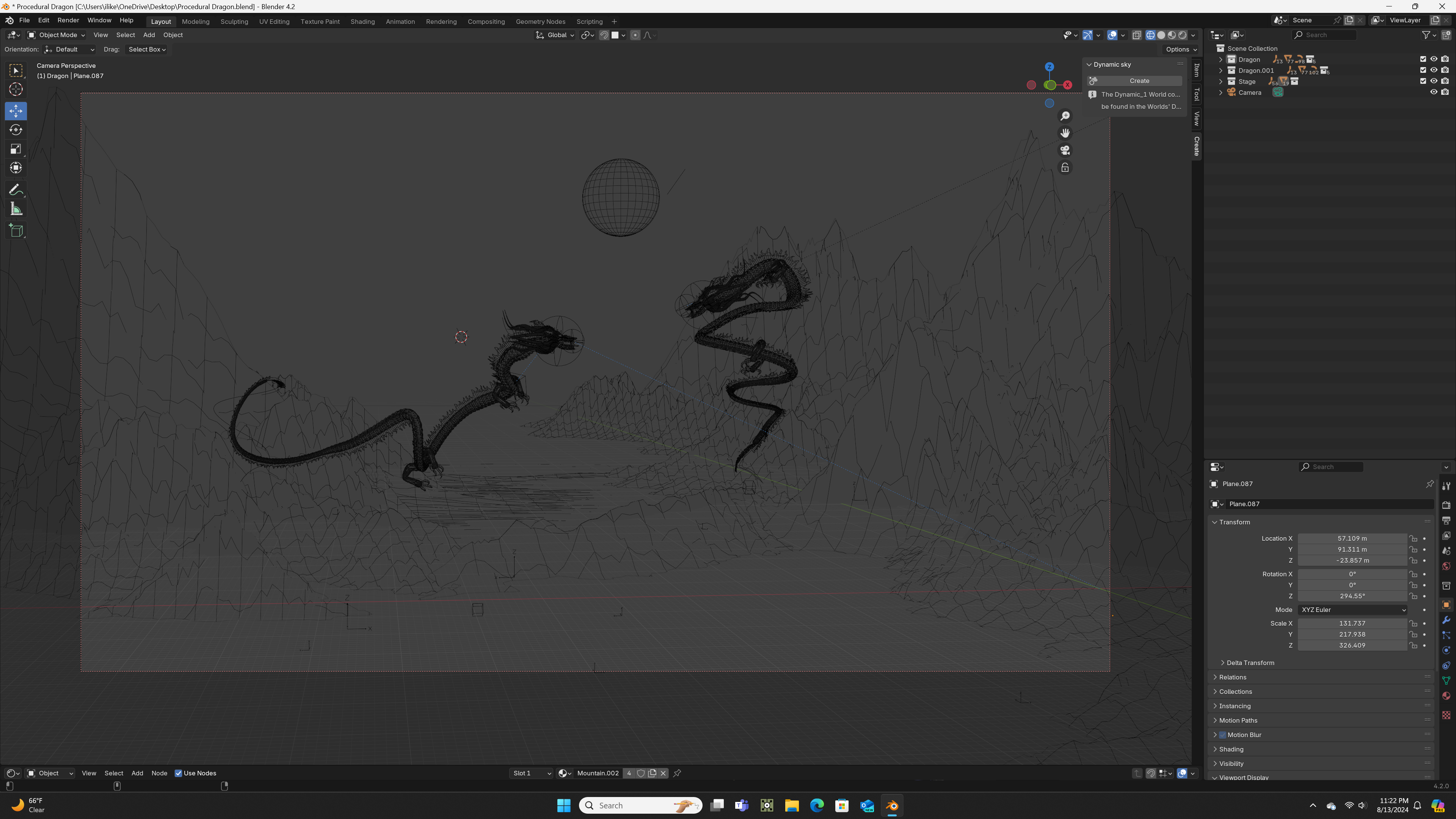
Task: Open the Object Mode dropdown
Action: tap(56, 35)
